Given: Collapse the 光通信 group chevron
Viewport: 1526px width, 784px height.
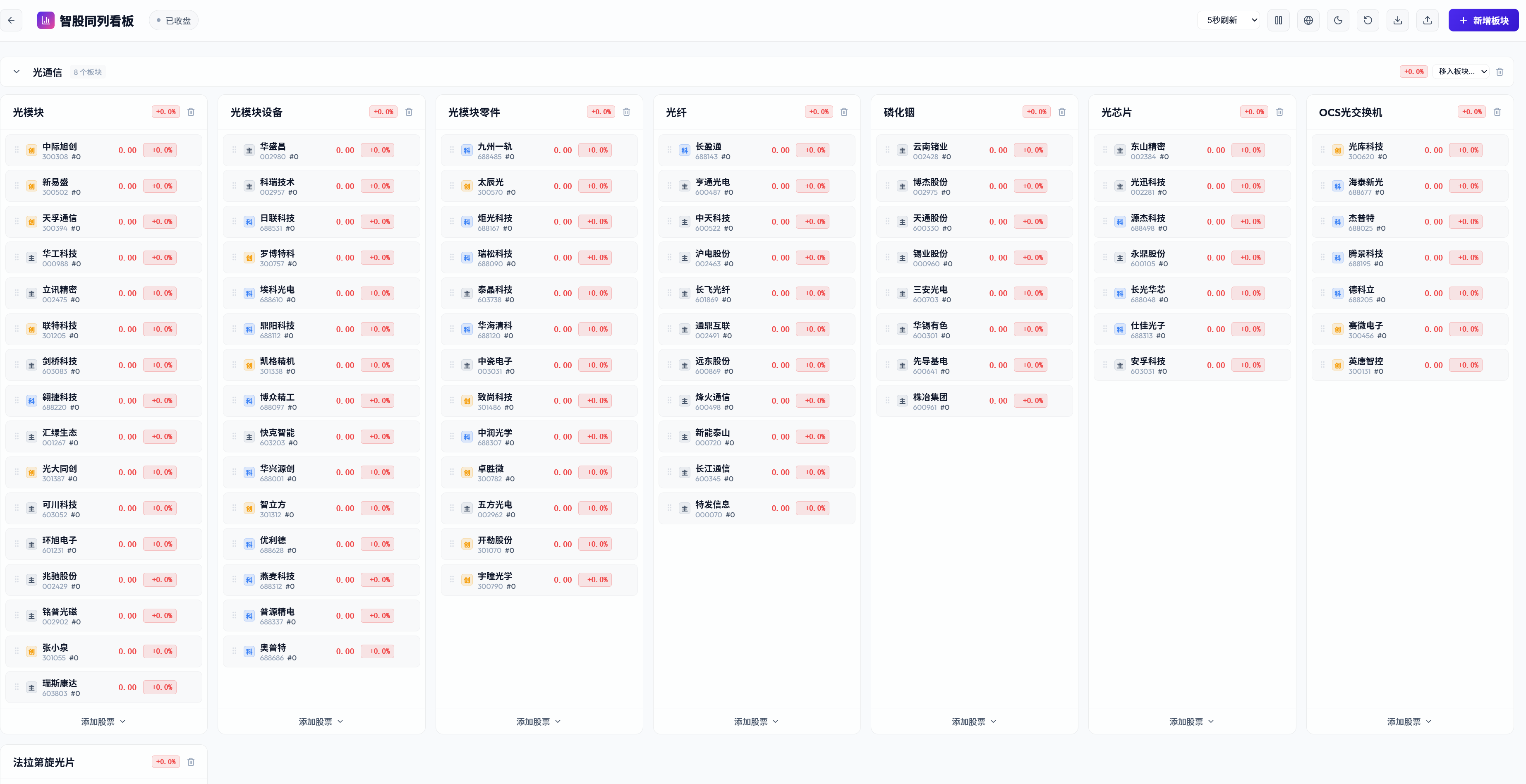Looking at the screenshot, I should (17, 72).
